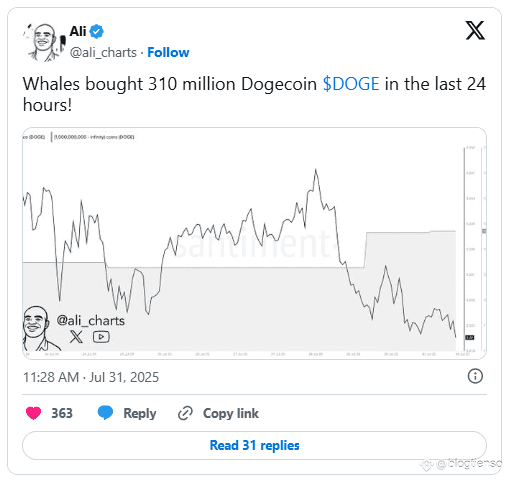Screen dimensions: 510x481
Task: Click the chain link copy icon
Action: (x=185, y=414)
